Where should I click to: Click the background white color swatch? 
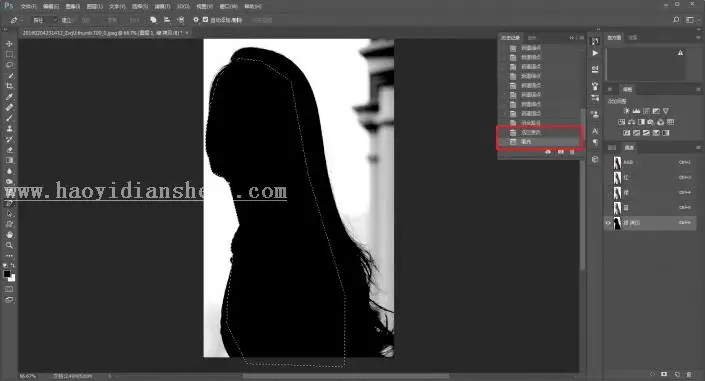click(x=12, y=278)
